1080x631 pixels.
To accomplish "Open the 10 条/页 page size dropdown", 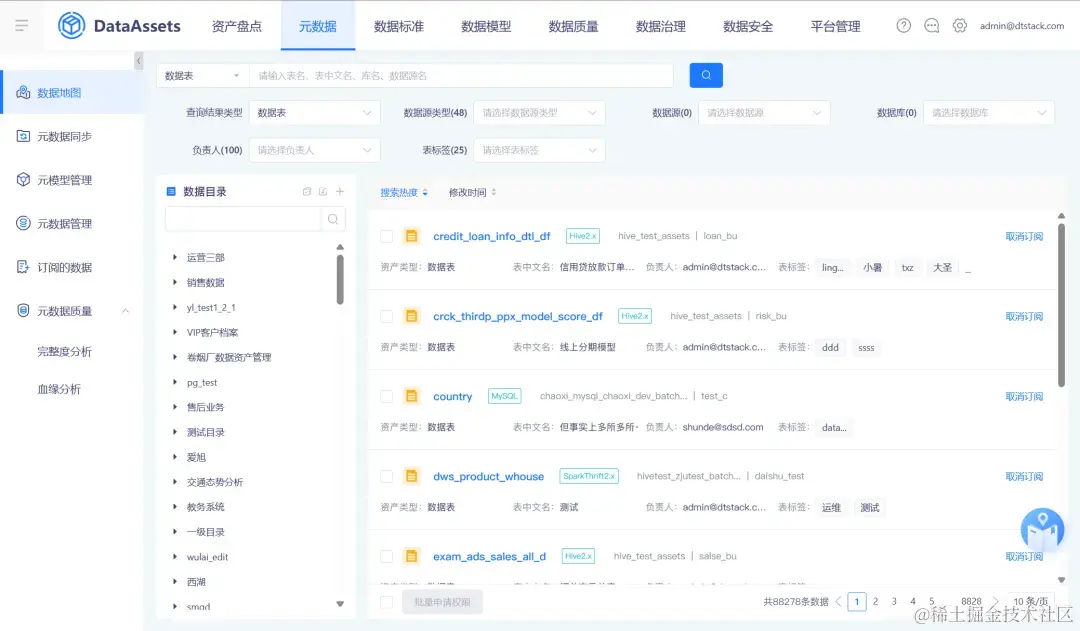I will click(x=1030, y=601).
